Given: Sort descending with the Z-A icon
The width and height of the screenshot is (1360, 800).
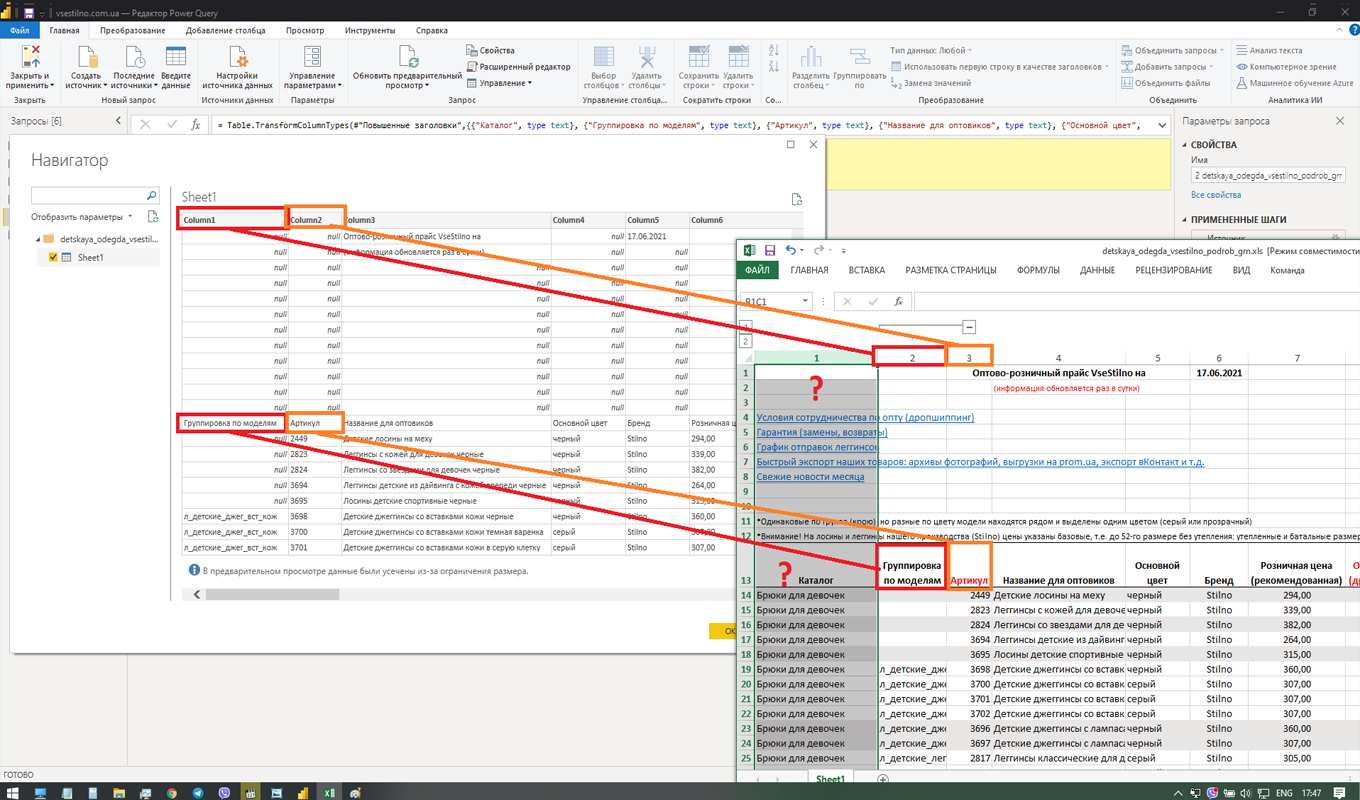Looking at the screenshot, I should click(x=774, y=68).
